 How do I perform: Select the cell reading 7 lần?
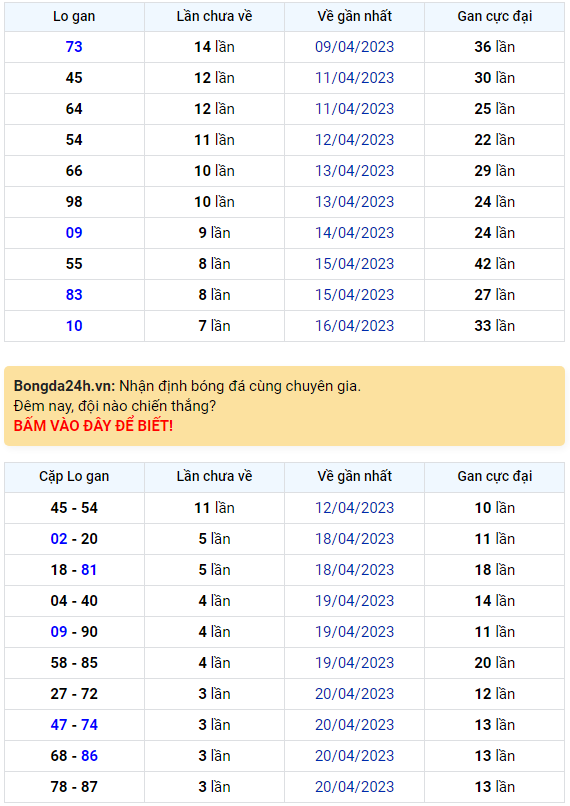pos(214,326)
